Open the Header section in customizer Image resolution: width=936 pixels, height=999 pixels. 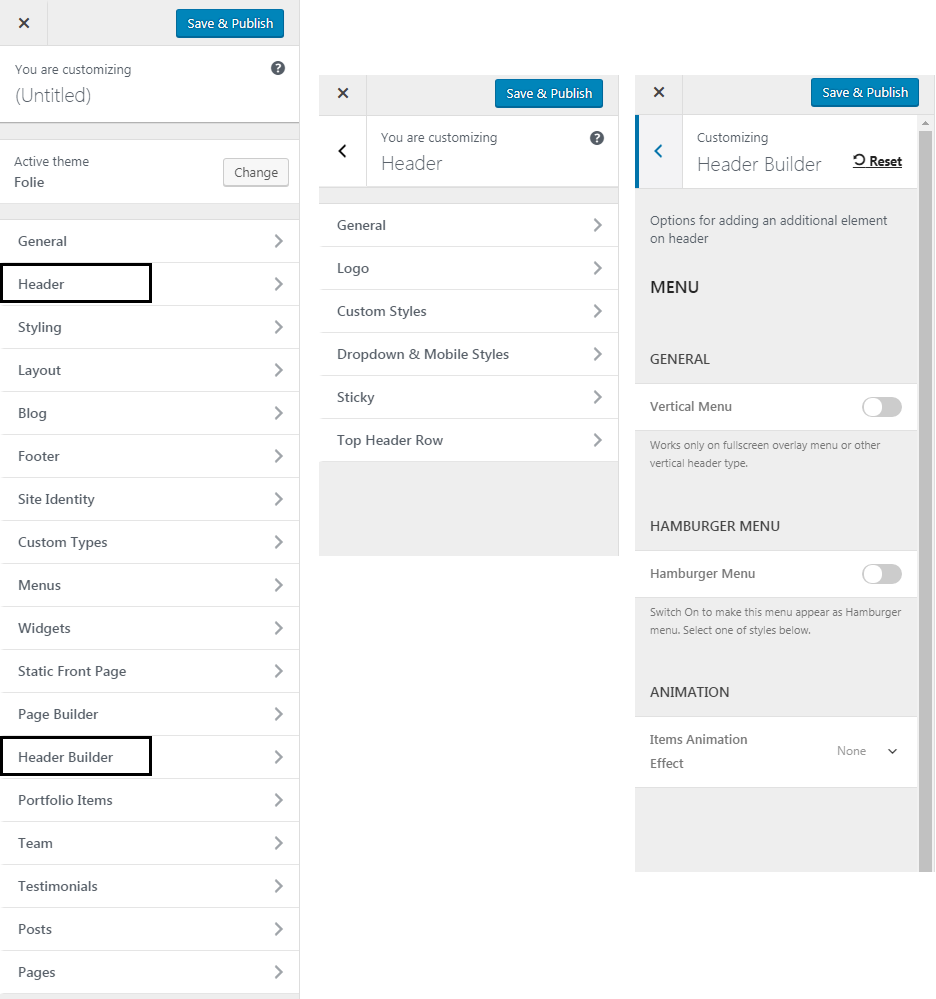(150, 284)
